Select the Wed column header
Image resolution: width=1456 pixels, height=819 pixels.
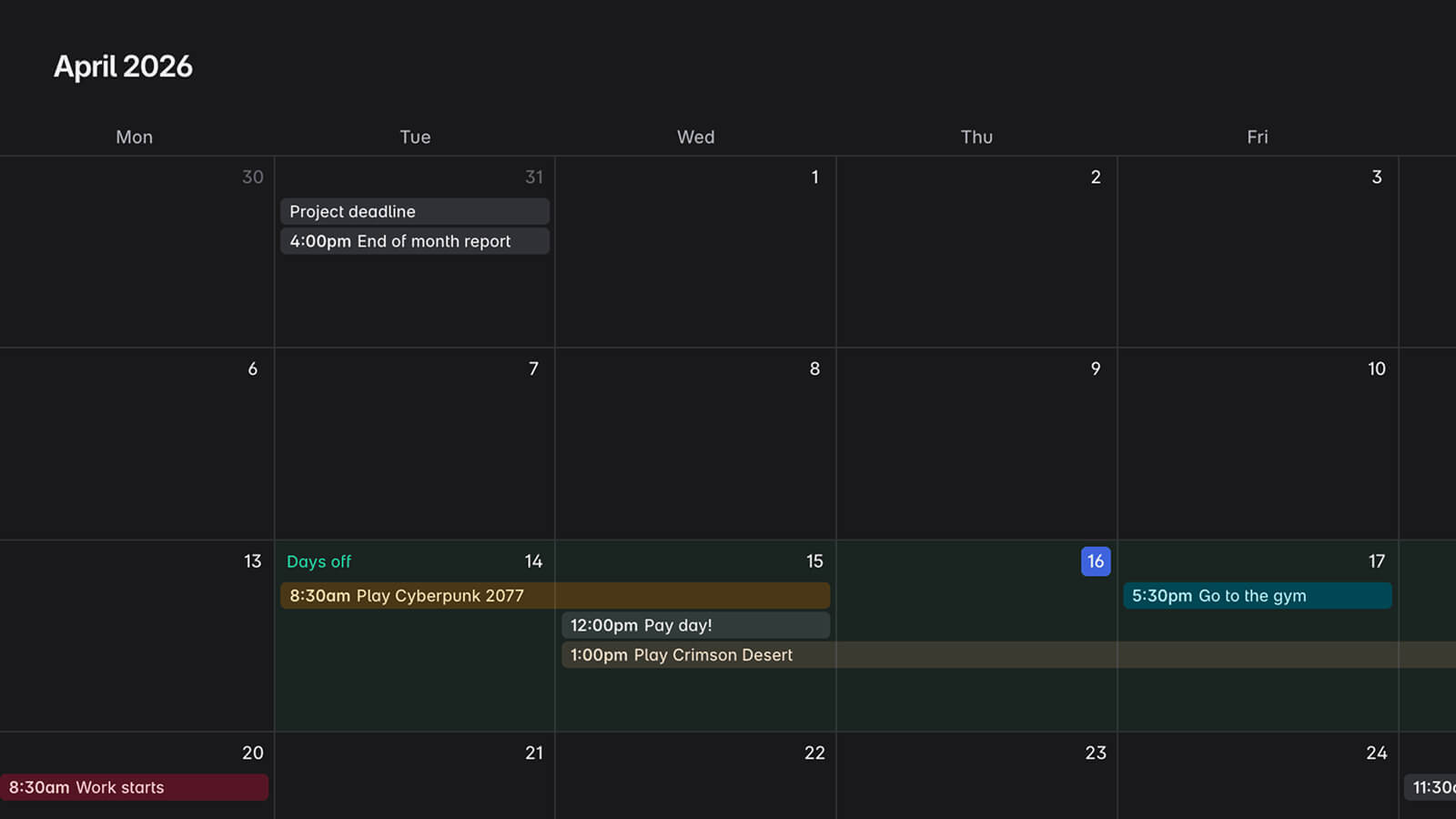click(x=696, y=136)
